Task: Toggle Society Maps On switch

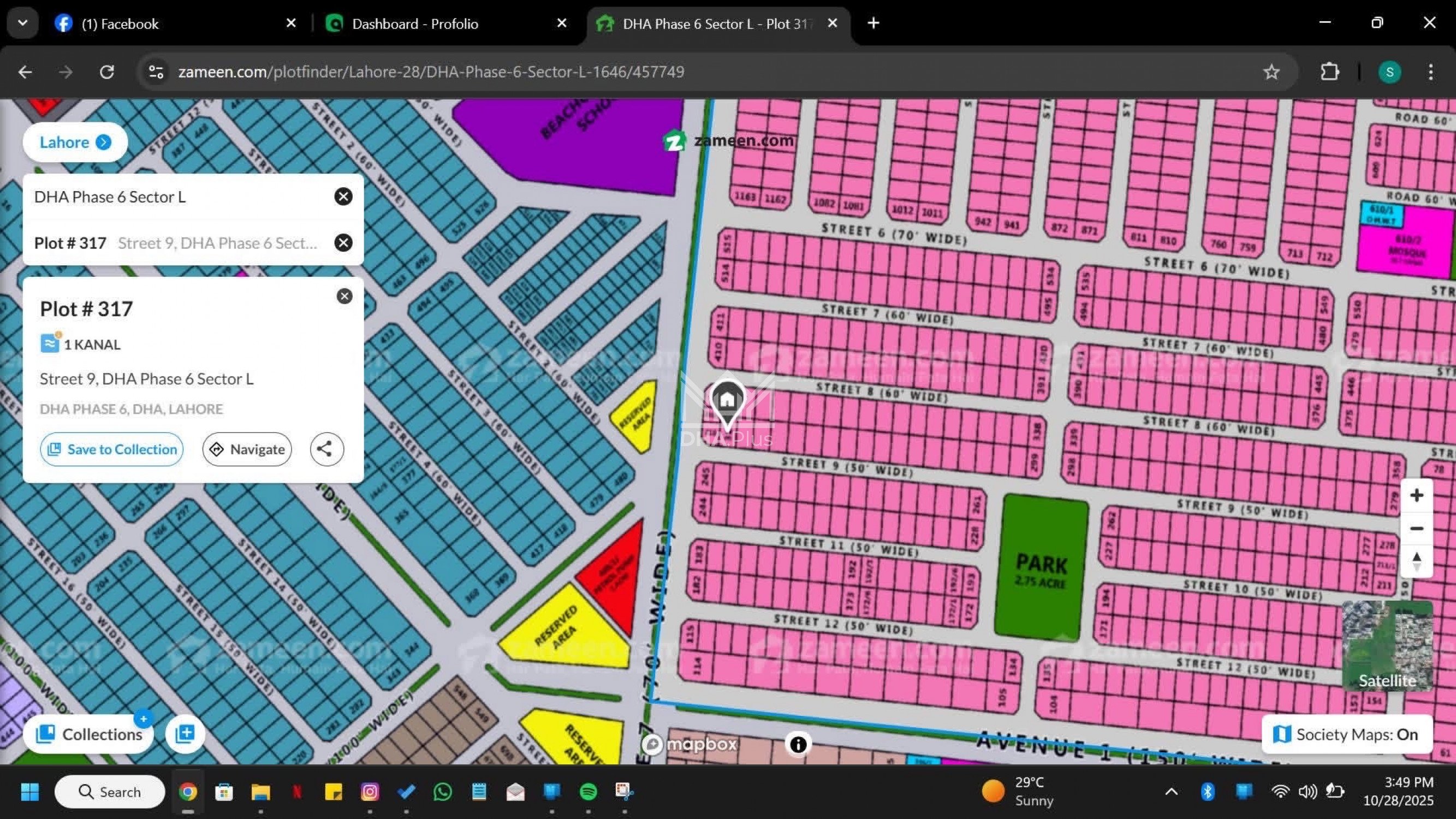Action: click(1347, 734)
